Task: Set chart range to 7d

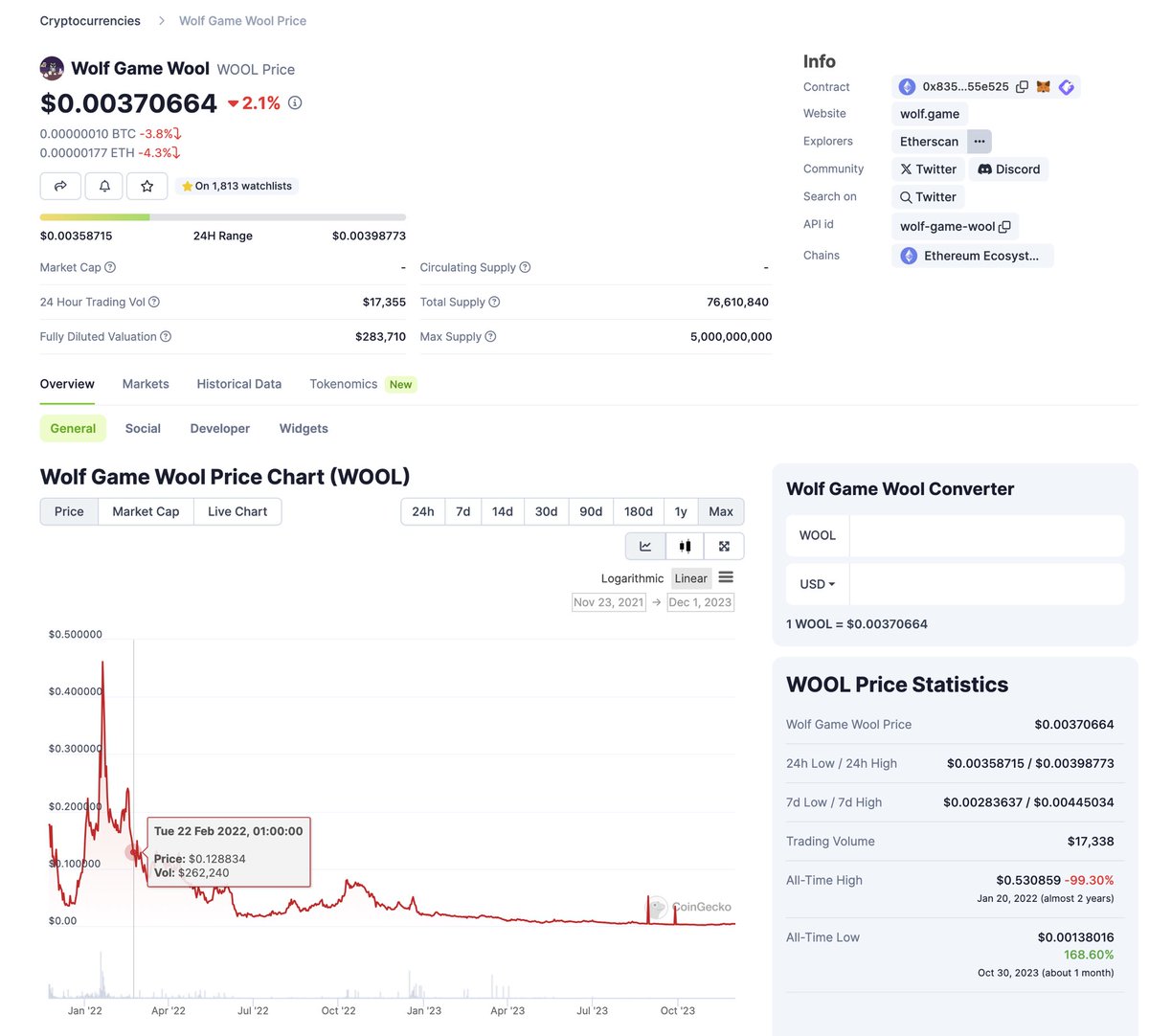Action: click(462, 511)
